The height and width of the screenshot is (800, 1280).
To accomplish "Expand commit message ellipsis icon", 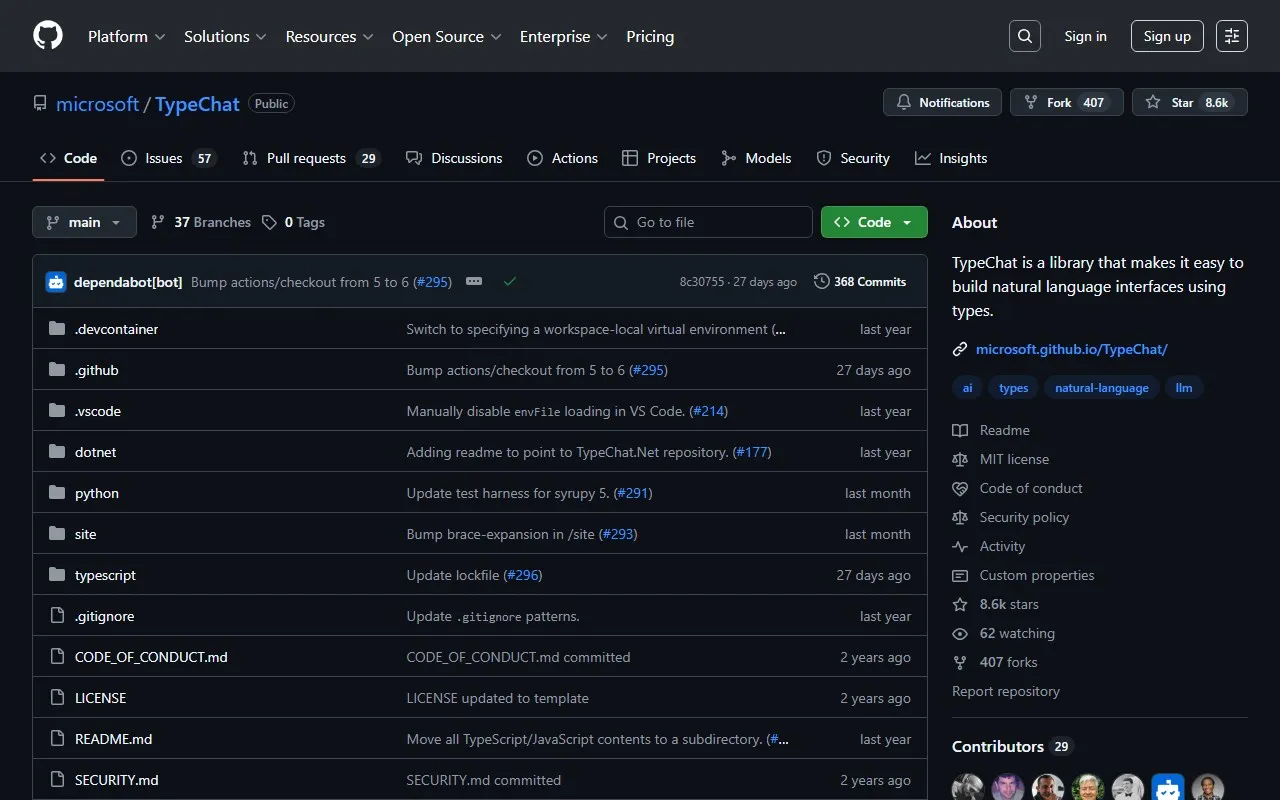I will [474, 282].
